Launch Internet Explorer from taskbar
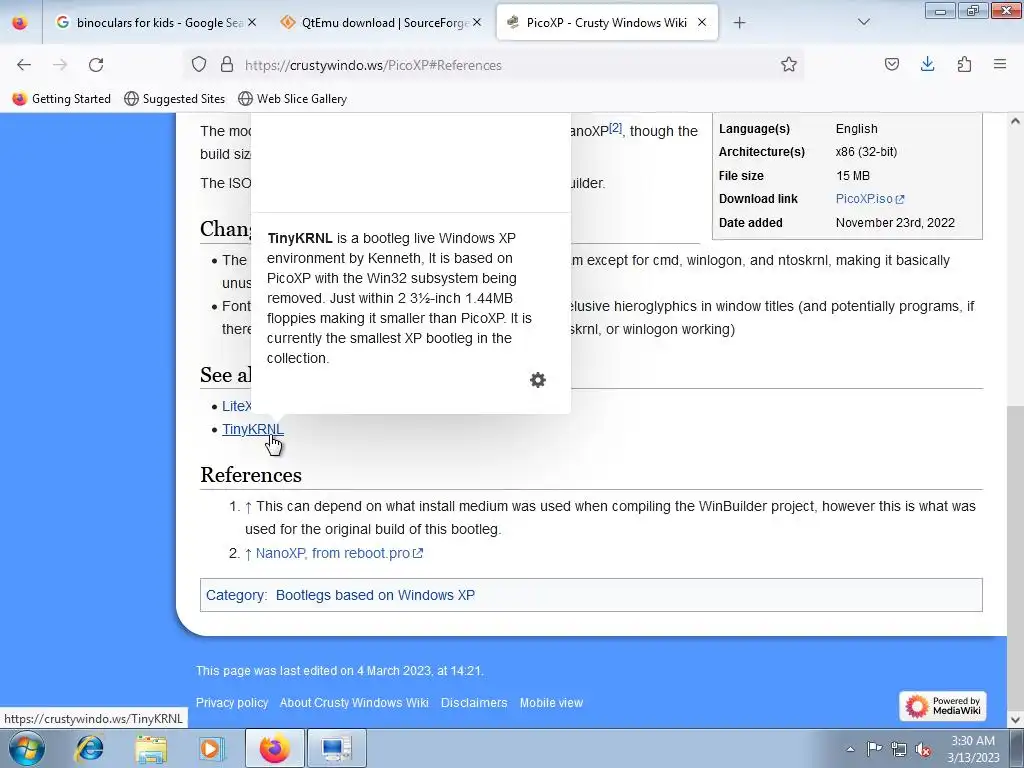This screenshot has width=1024, height=768. click(x=89, y=748)
